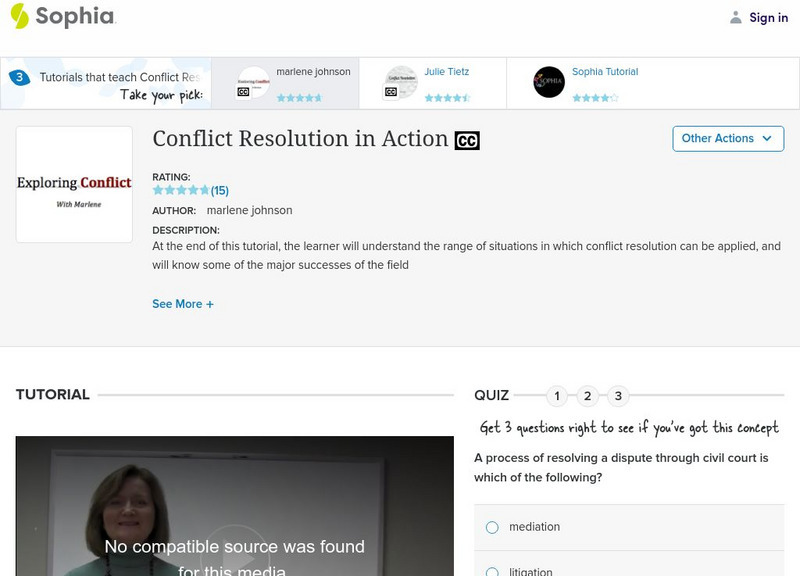Viewport: 800px width, 576px height.
Task: Select marlene johnson tutorial thumbnail
Action: pyautogui.click(x=254, y=82)
